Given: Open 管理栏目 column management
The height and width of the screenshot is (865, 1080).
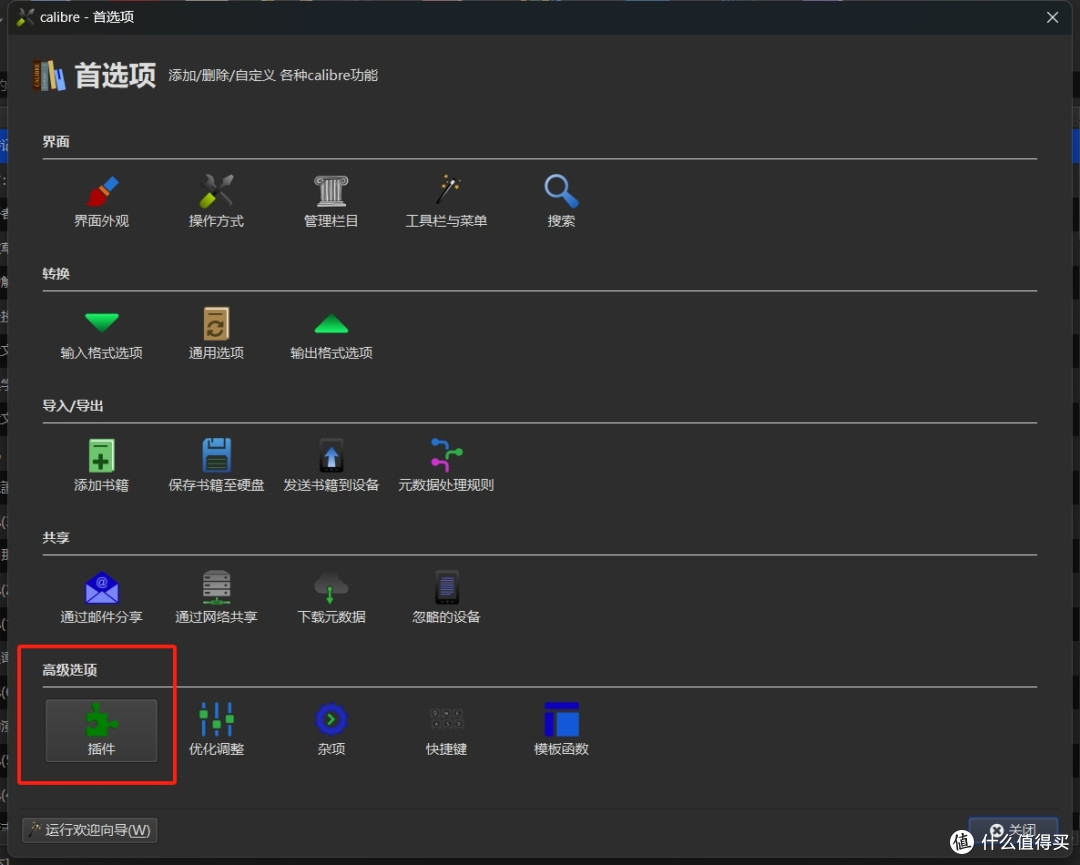Looking at the screenshot, I should [x=331, y=201].
